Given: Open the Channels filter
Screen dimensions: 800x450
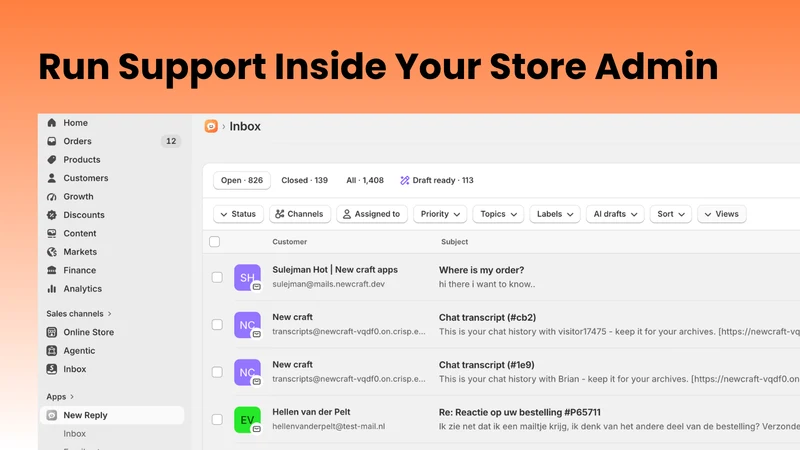Looking at the screenshot, I should (x=300, y=214).
